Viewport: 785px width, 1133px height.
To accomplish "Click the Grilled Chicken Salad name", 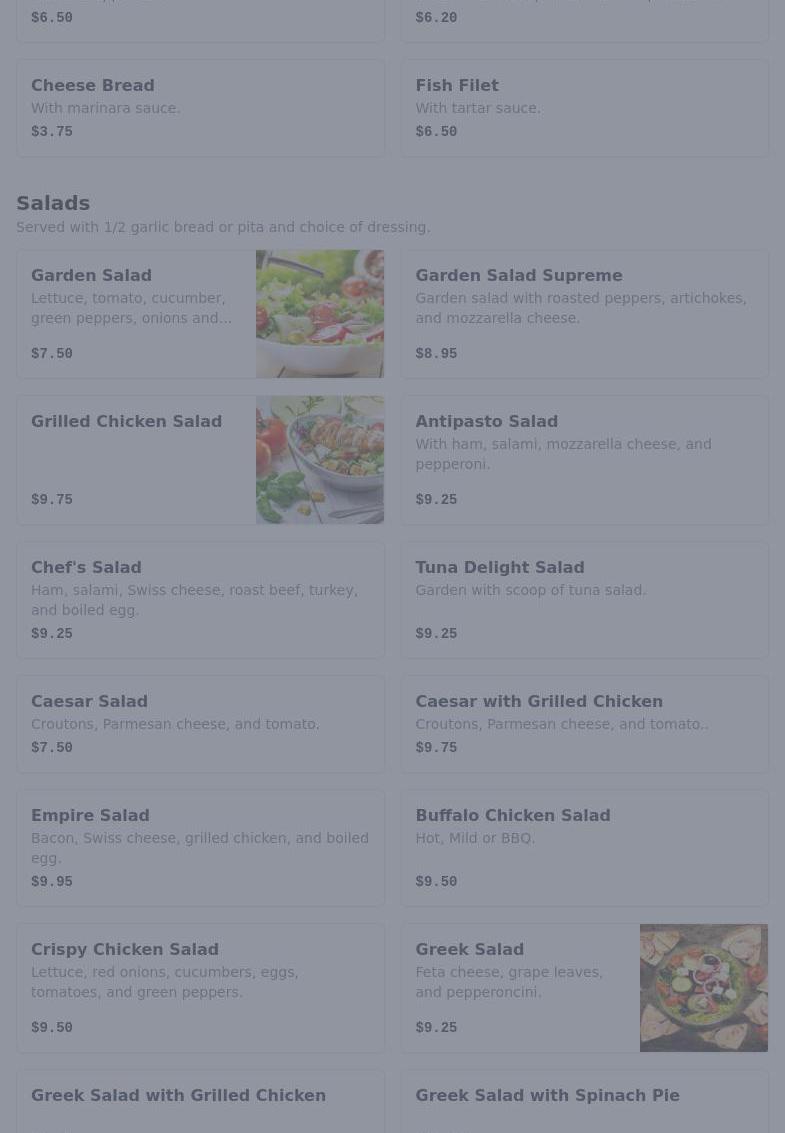I will tap(126, 421).
